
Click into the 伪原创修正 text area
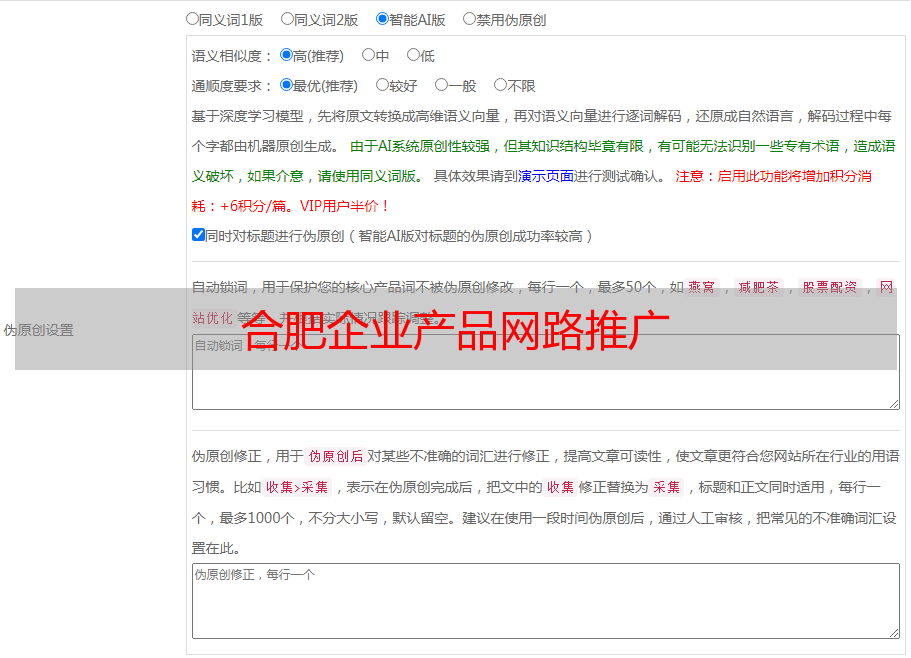[x=546, y=601]
